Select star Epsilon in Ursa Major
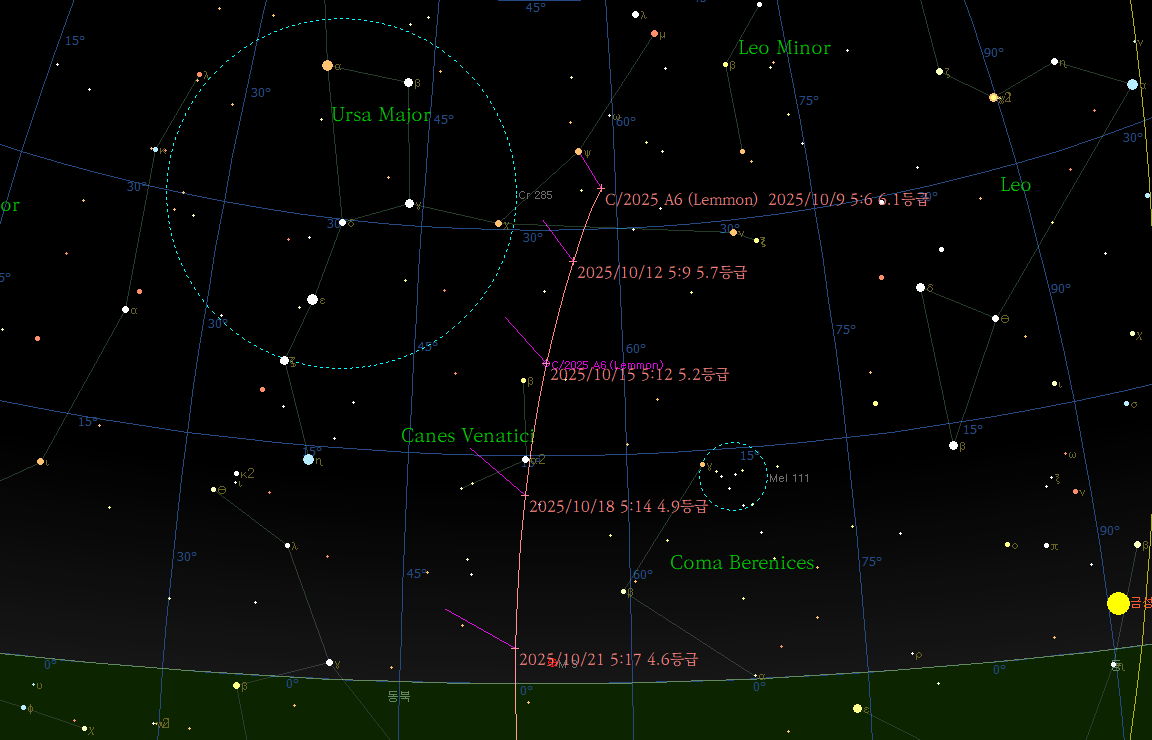Image resolution: width=1152 pixels, height=740 pixels. [x=312, y=299]
